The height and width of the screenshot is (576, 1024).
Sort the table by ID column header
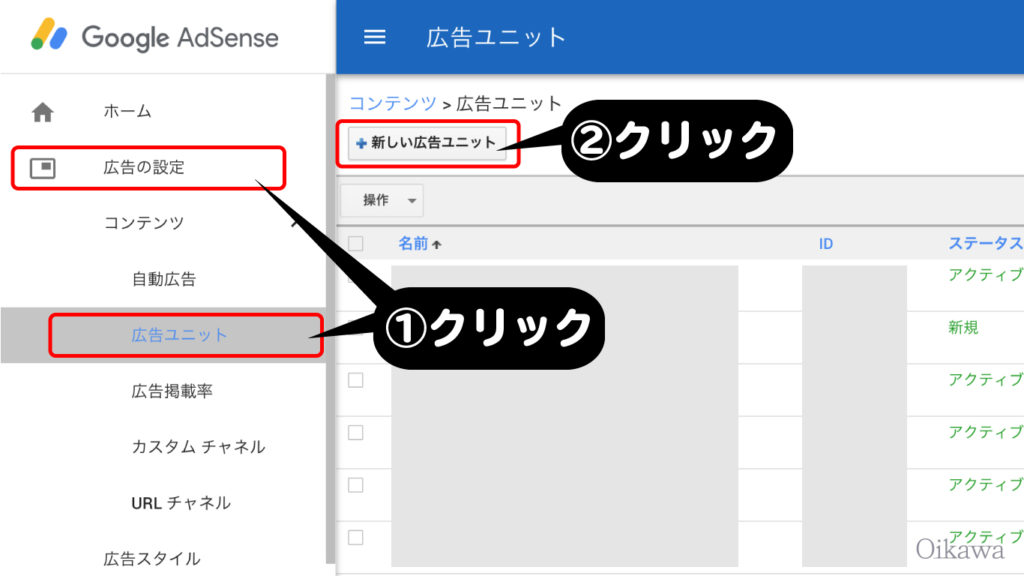tap(826, 244)
